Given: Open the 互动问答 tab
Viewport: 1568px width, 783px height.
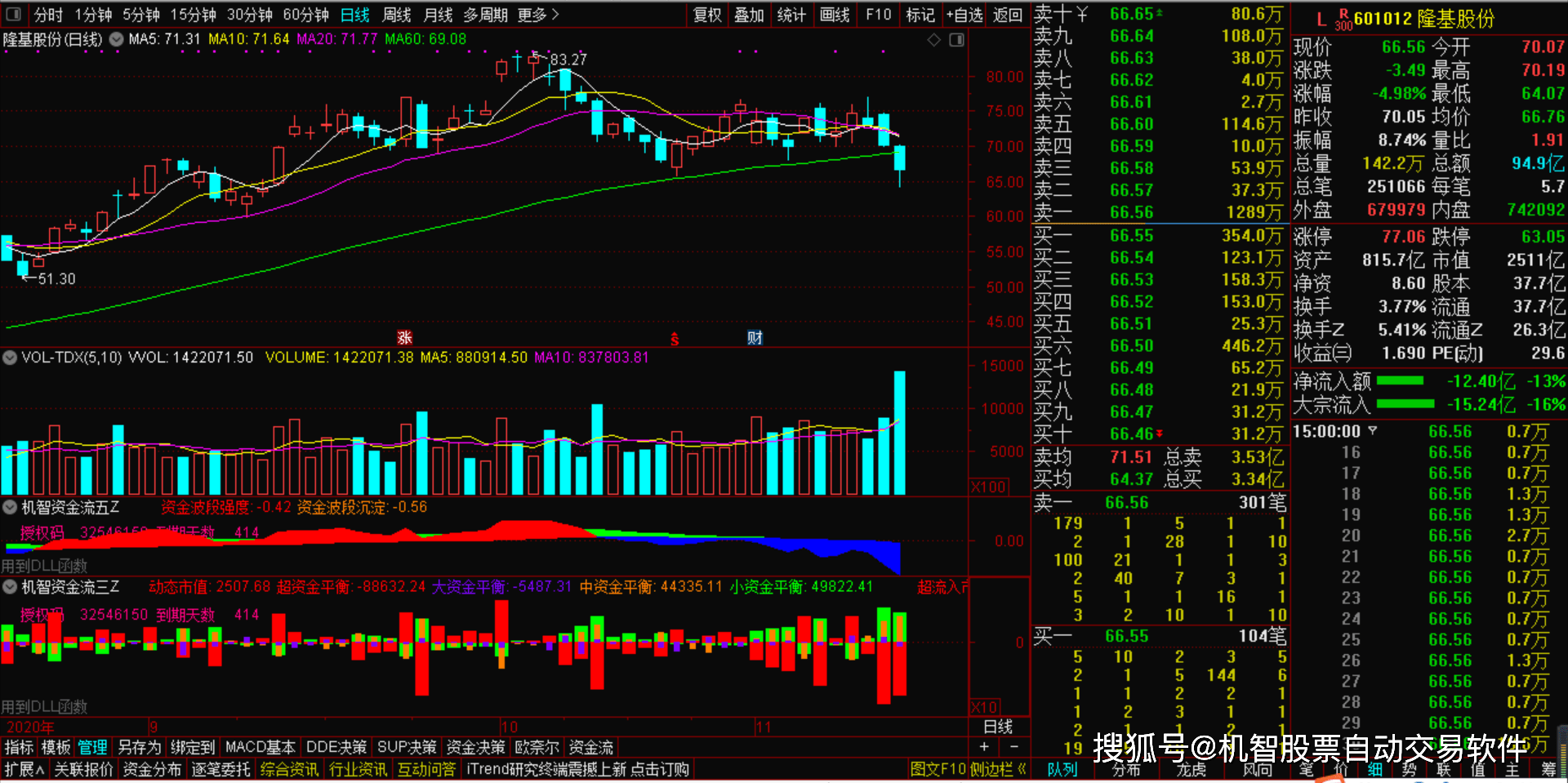Looking at the screenshot, I should (x=426, y=769).
